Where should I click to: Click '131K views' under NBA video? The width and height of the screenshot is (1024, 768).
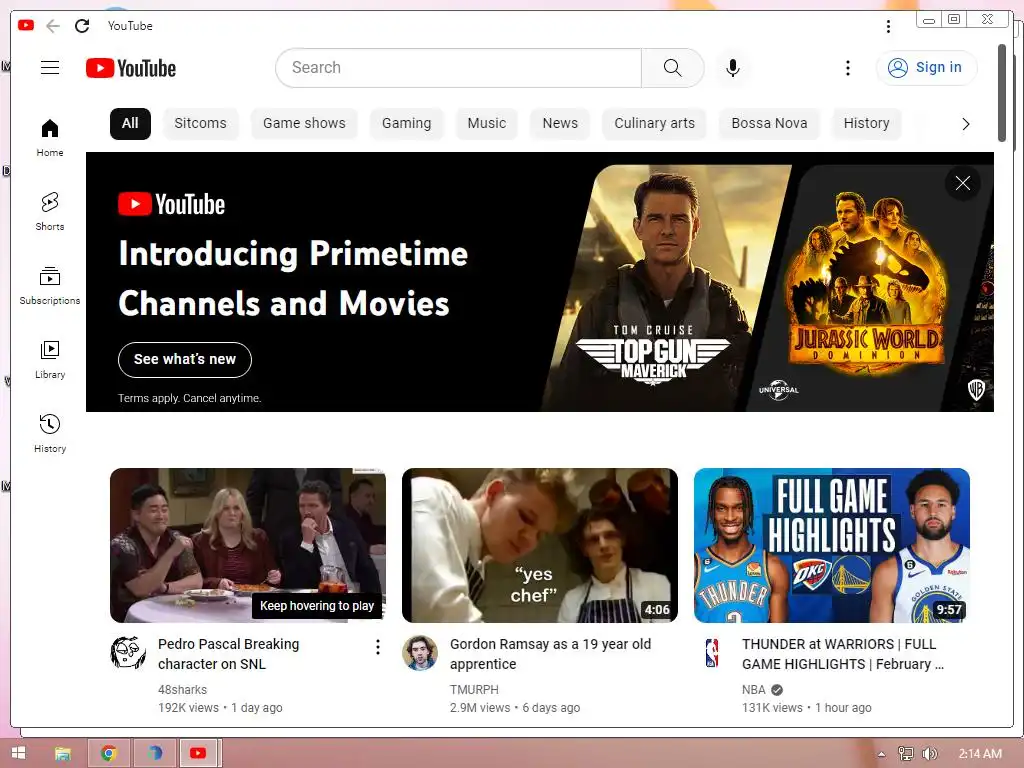[772, 708]
